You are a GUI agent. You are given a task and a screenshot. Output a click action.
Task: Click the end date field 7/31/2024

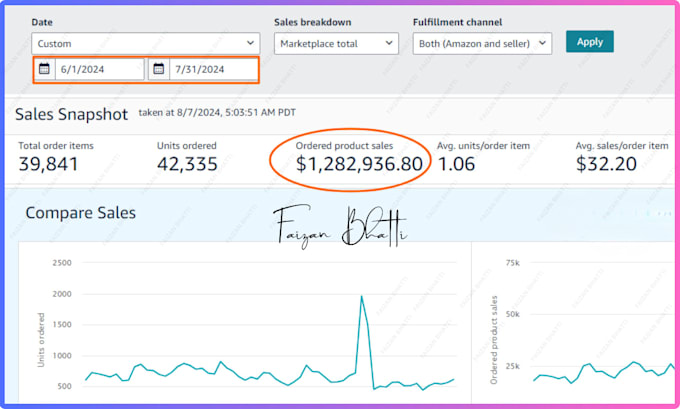click(x=213, y=69)
